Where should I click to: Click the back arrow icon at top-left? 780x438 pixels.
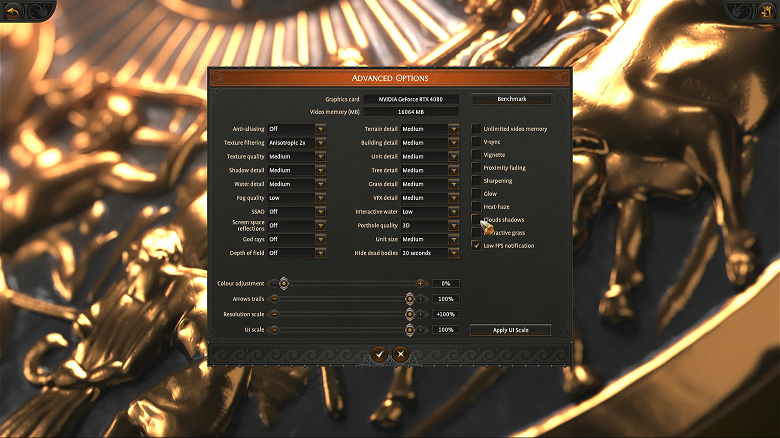pos(15,10)
